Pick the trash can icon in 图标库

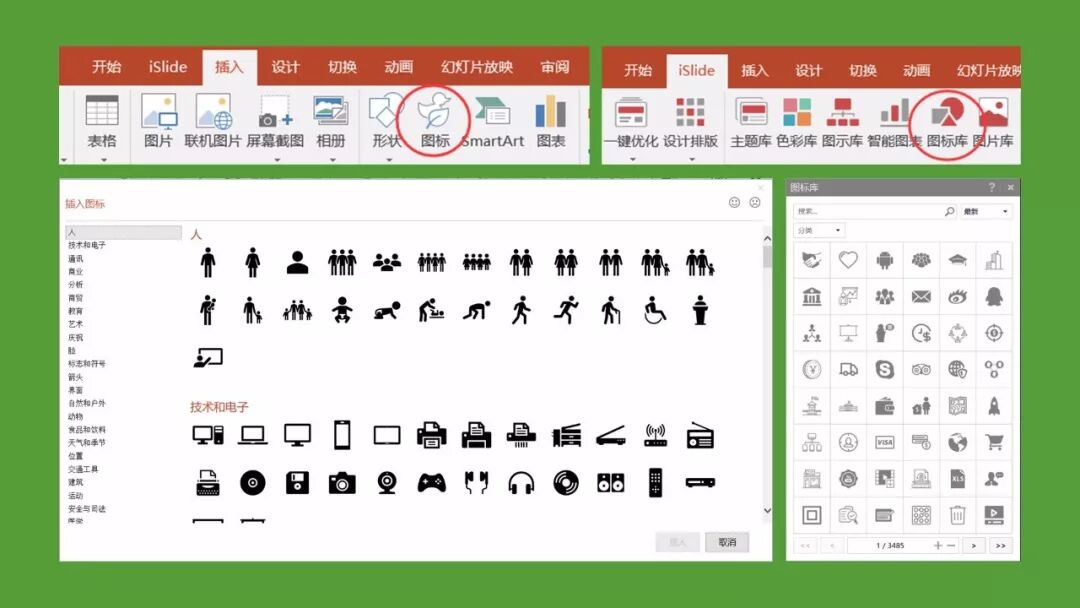957,514
